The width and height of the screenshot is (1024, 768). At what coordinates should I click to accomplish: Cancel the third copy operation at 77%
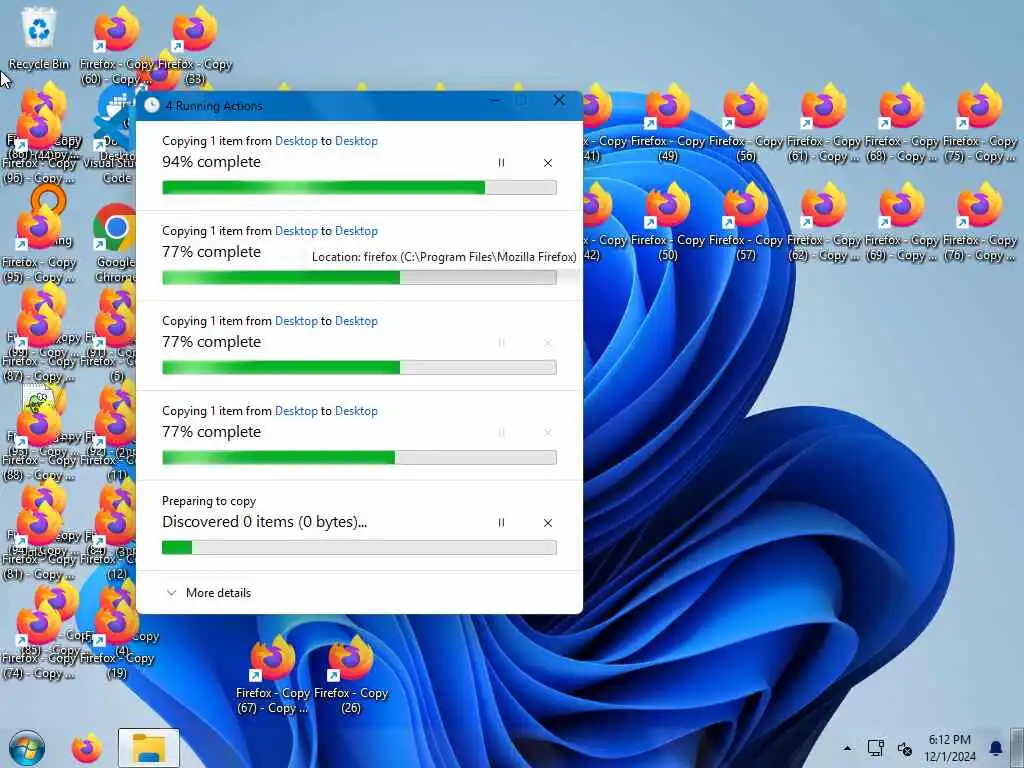coord(548,342)
